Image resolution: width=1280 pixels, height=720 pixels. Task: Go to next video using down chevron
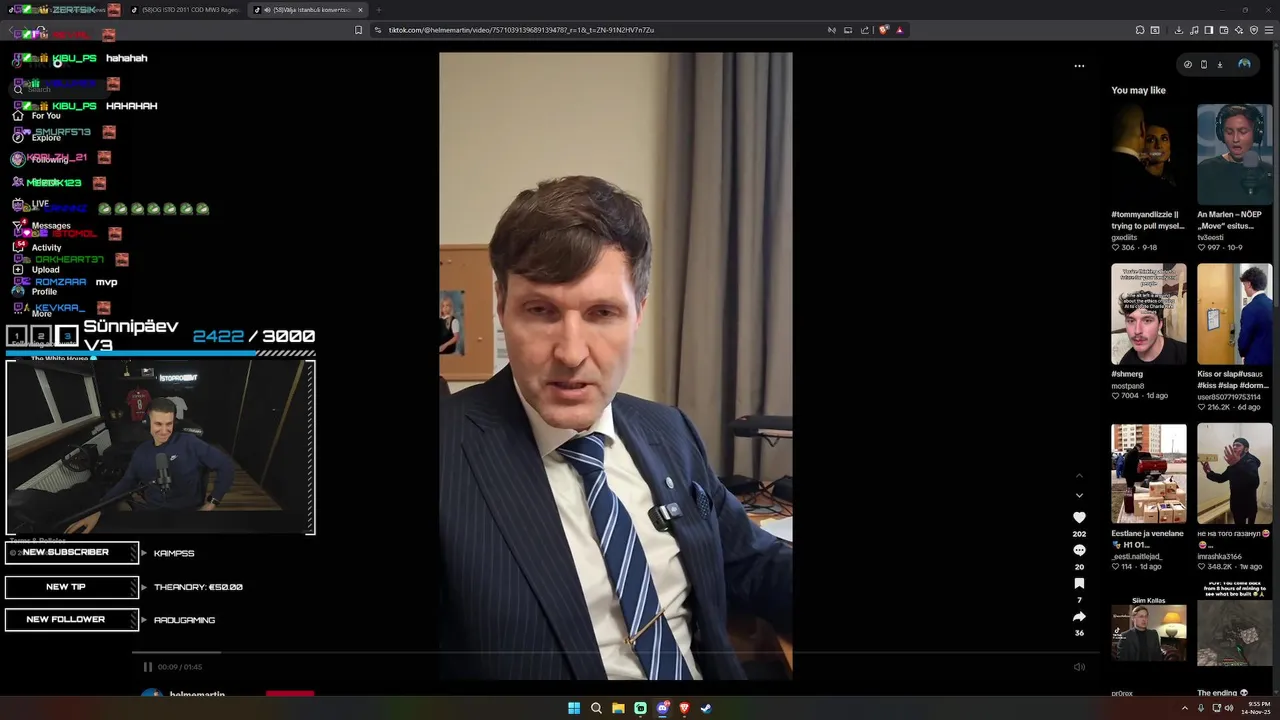(1079, 495)
